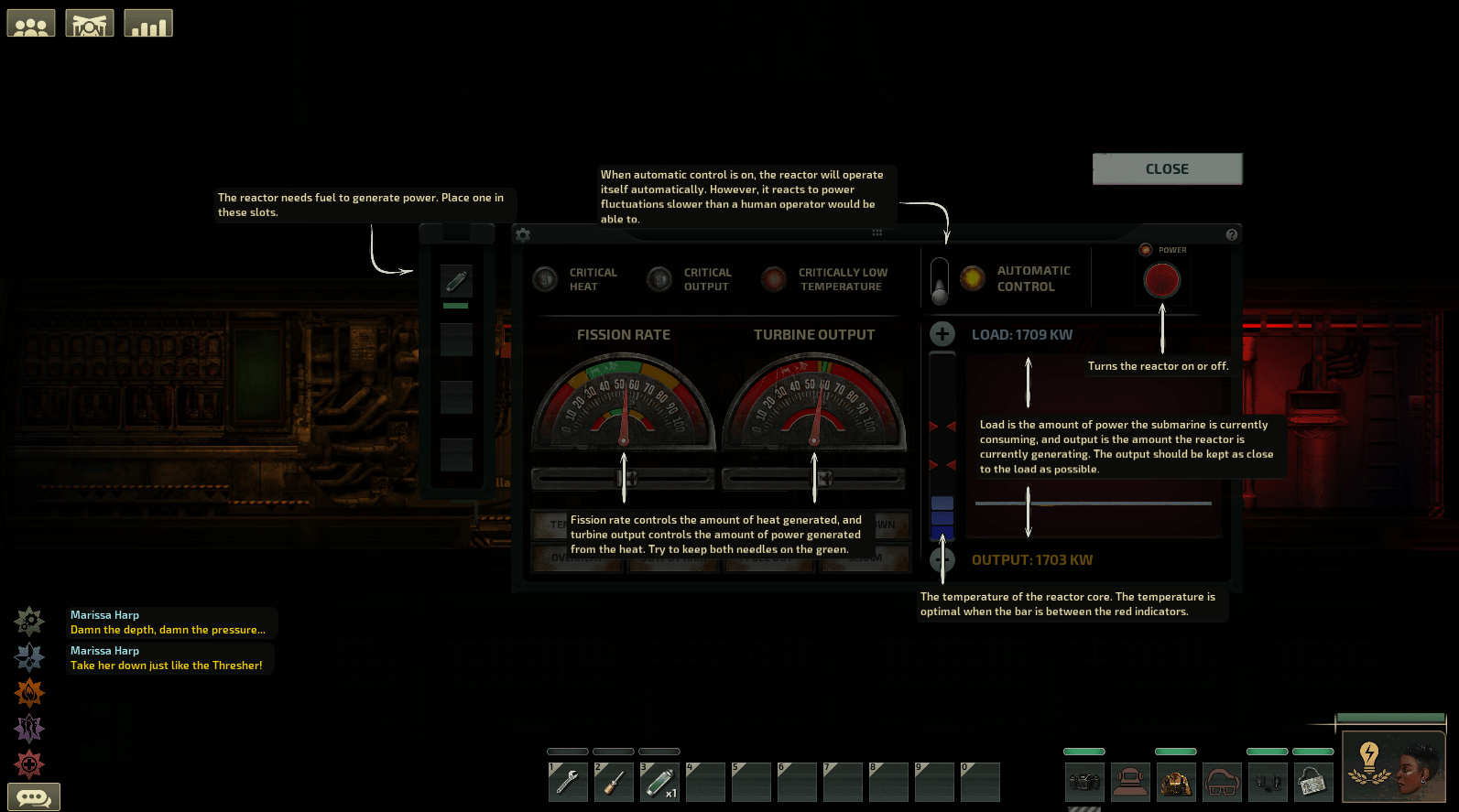
Task: Click the Automatic Control yellow indicator light
Action: tap(973, 277)
